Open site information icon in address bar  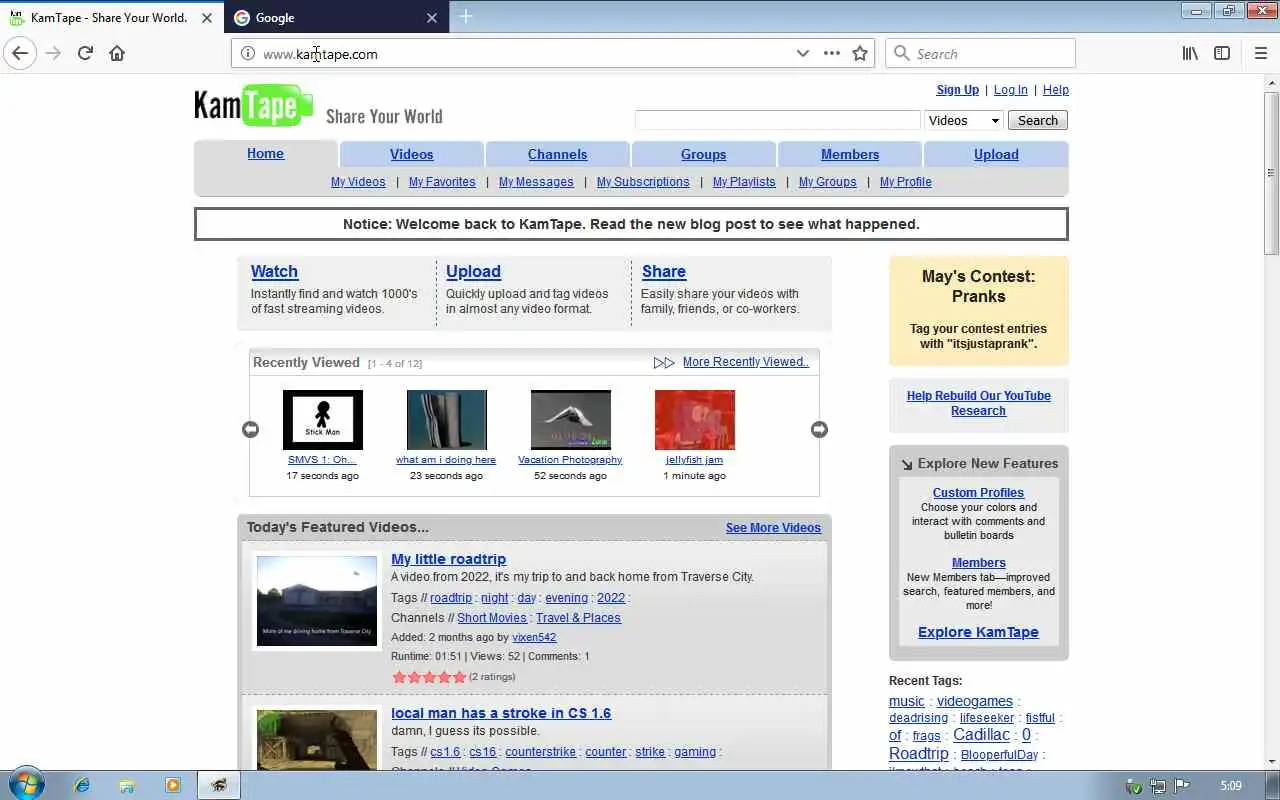point(247,53)
